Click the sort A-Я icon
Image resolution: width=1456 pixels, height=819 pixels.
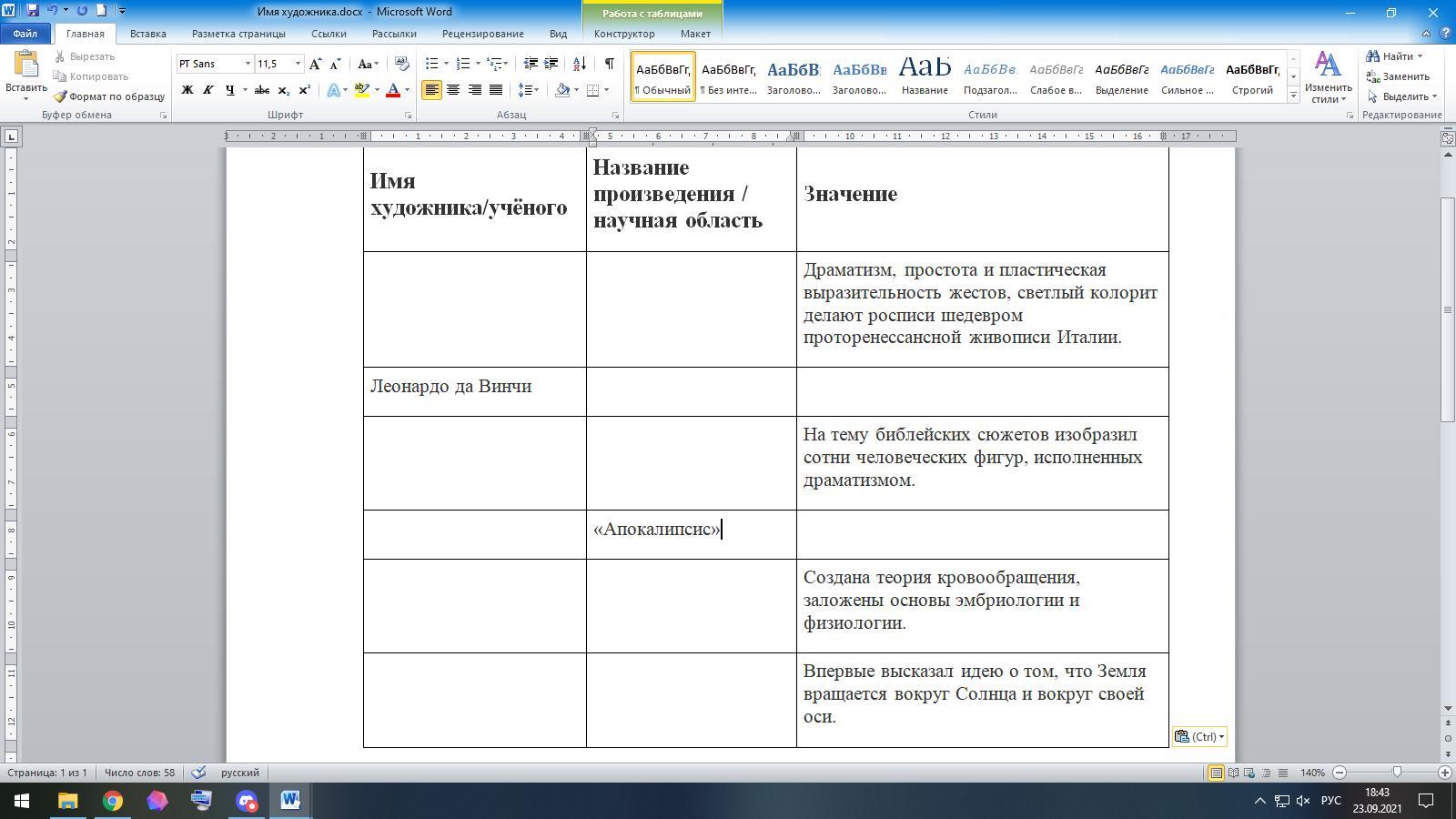(x=579, y=64)
